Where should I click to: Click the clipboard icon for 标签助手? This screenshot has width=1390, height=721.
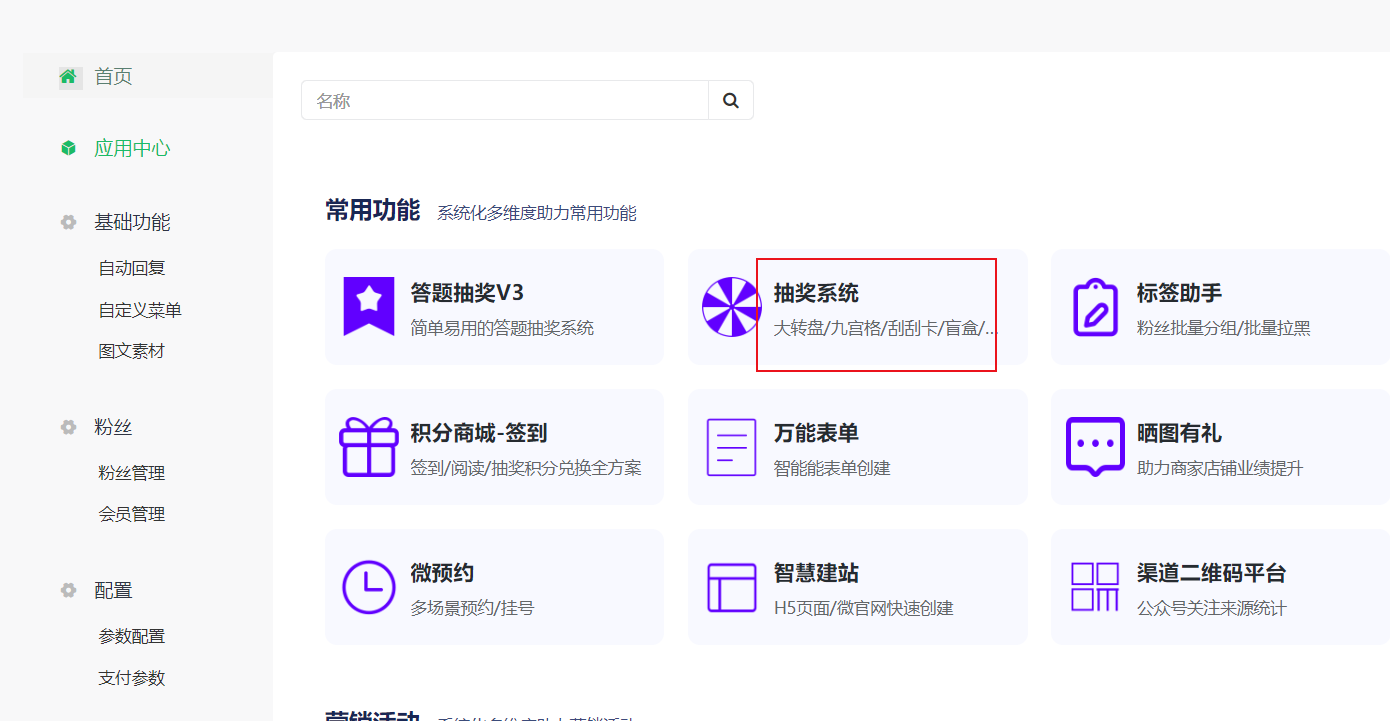[1094, 306]
